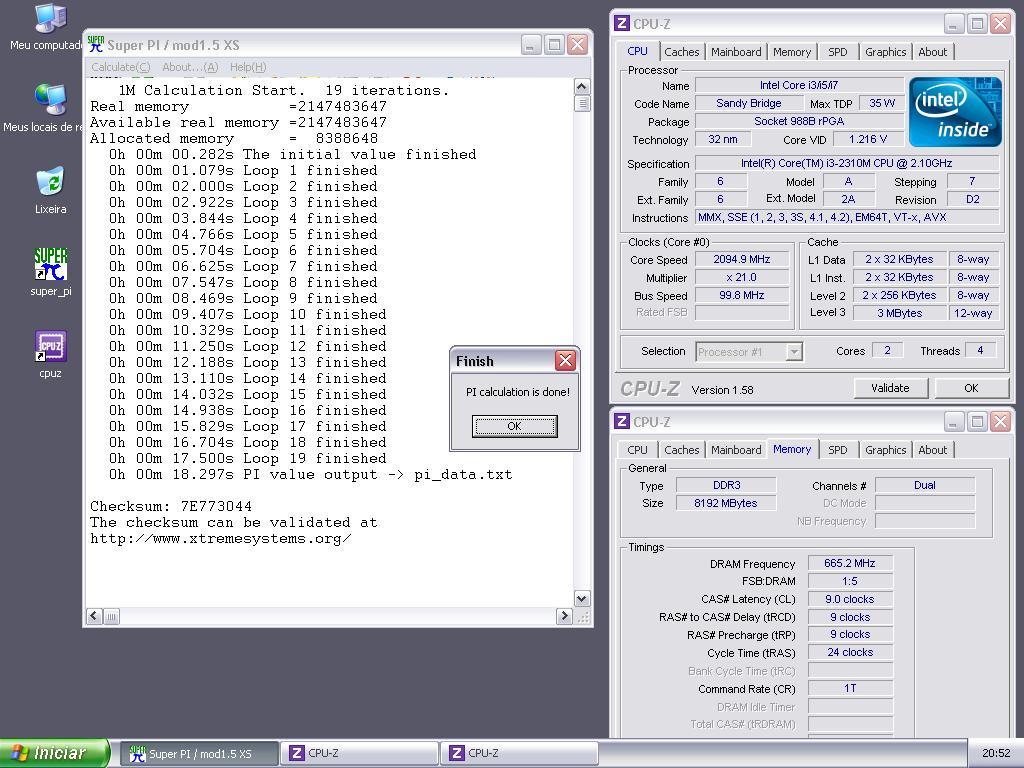Click the DRAM Frequency value 665.2 MHz
Image resolution: width=1024 pixels, height=768 pixels.
coord(850,563)
